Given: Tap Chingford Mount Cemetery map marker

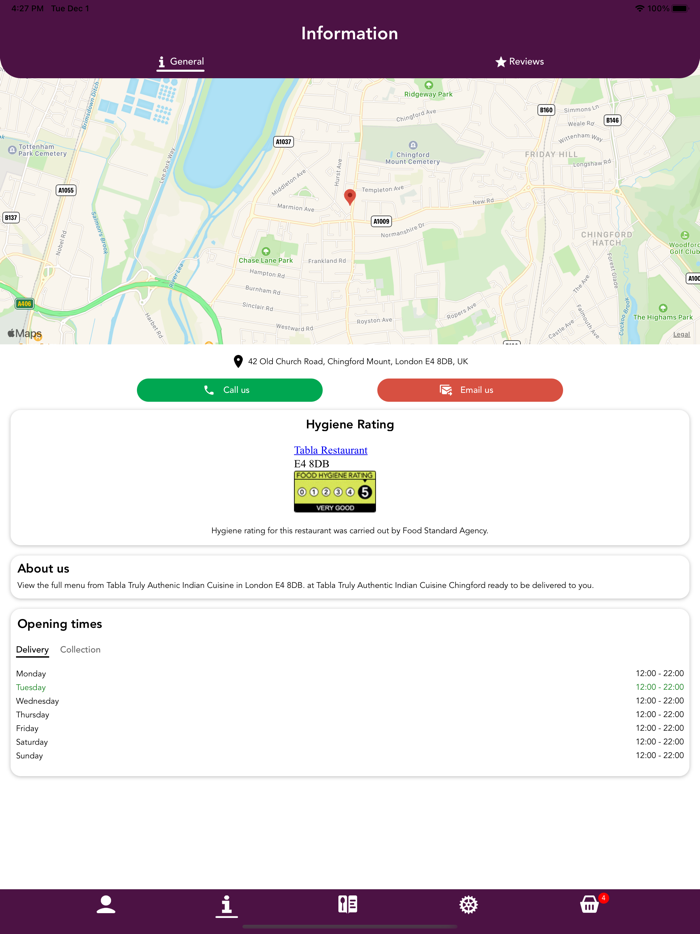Looking at the screenshot, I should pyautogui.click(x=413, y=145).
